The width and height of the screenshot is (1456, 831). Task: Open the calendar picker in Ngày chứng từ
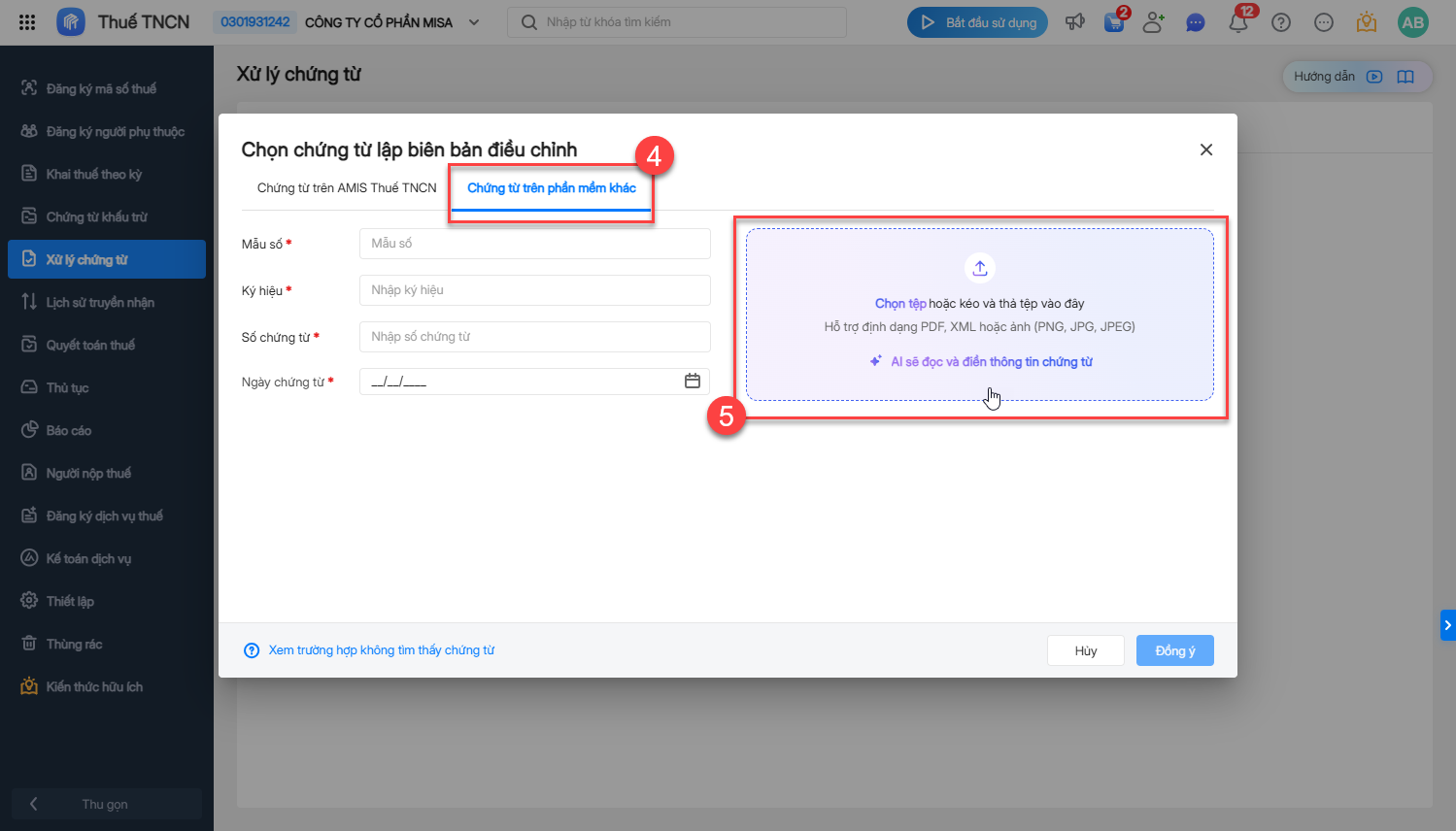693,382
